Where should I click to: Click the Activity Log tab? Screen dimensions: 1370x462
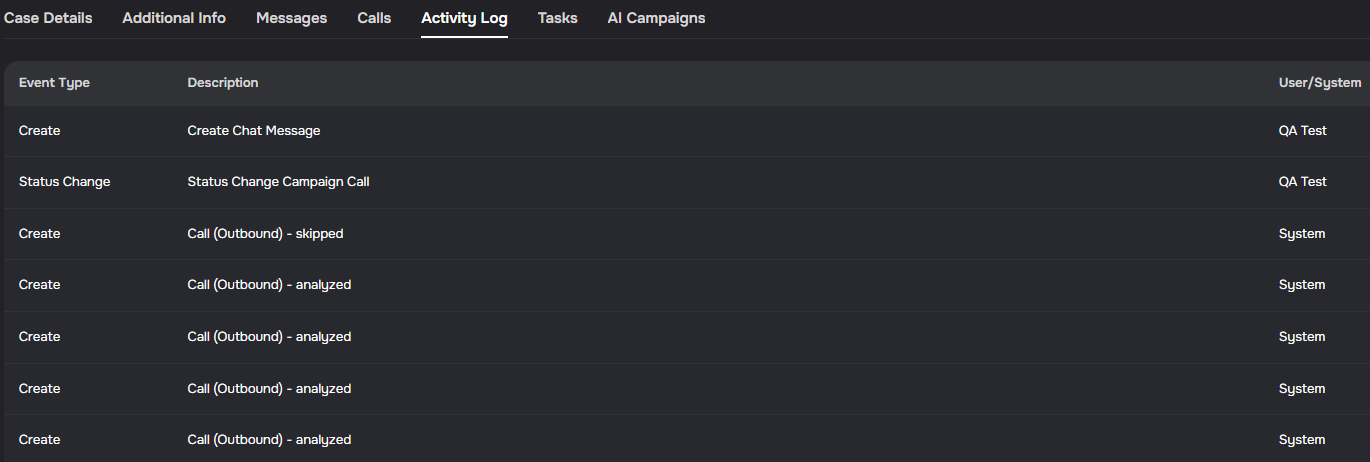pyautogui.click(x=464, y=18)
